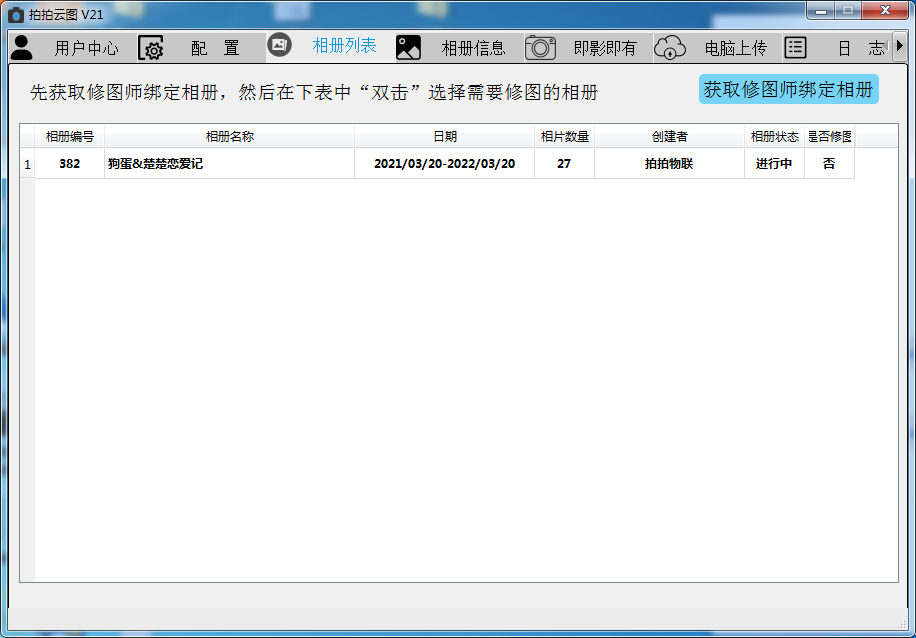Click the 否 cell under 是否修图

[828, 164]
